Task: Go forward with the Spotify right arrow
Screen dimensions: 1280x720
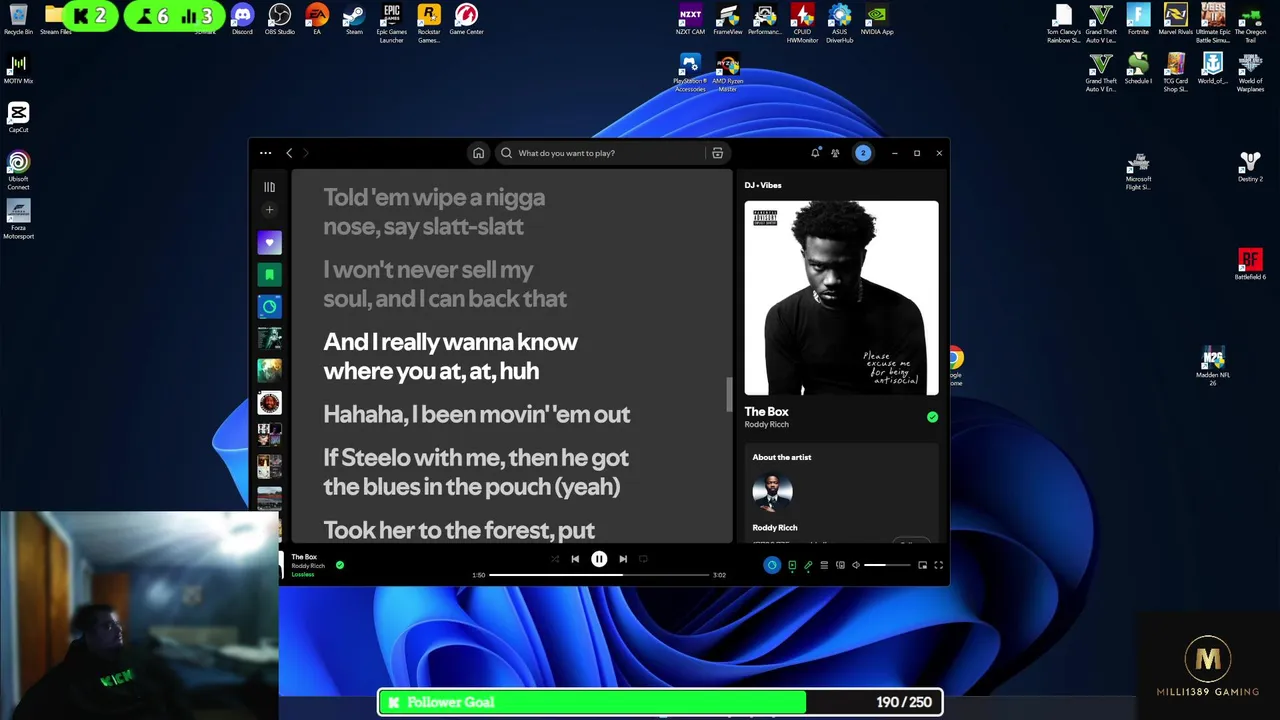Action: [x=306, y=153]
